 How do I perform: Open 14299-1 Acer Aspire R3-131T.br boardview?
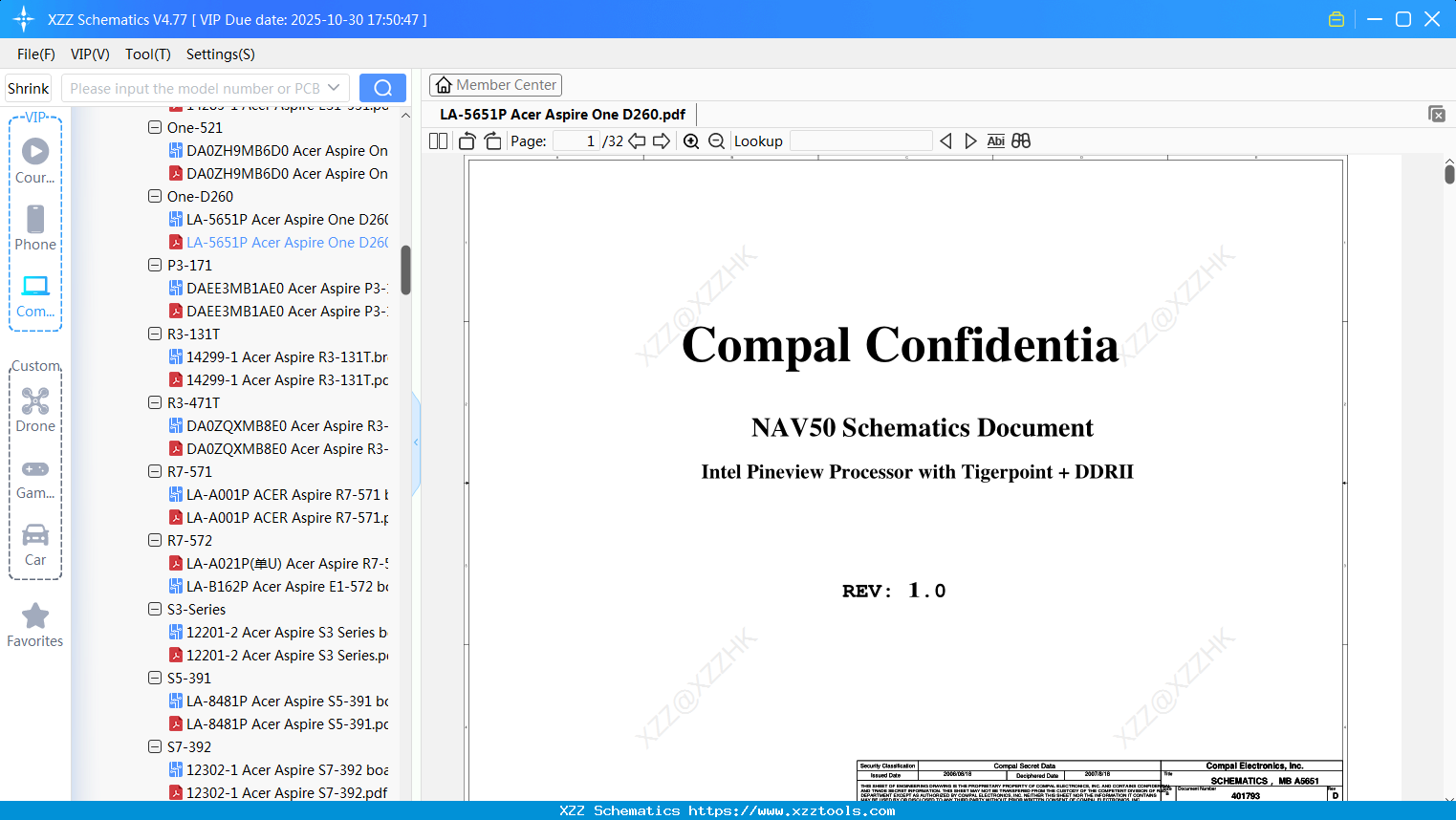[279, 357]
